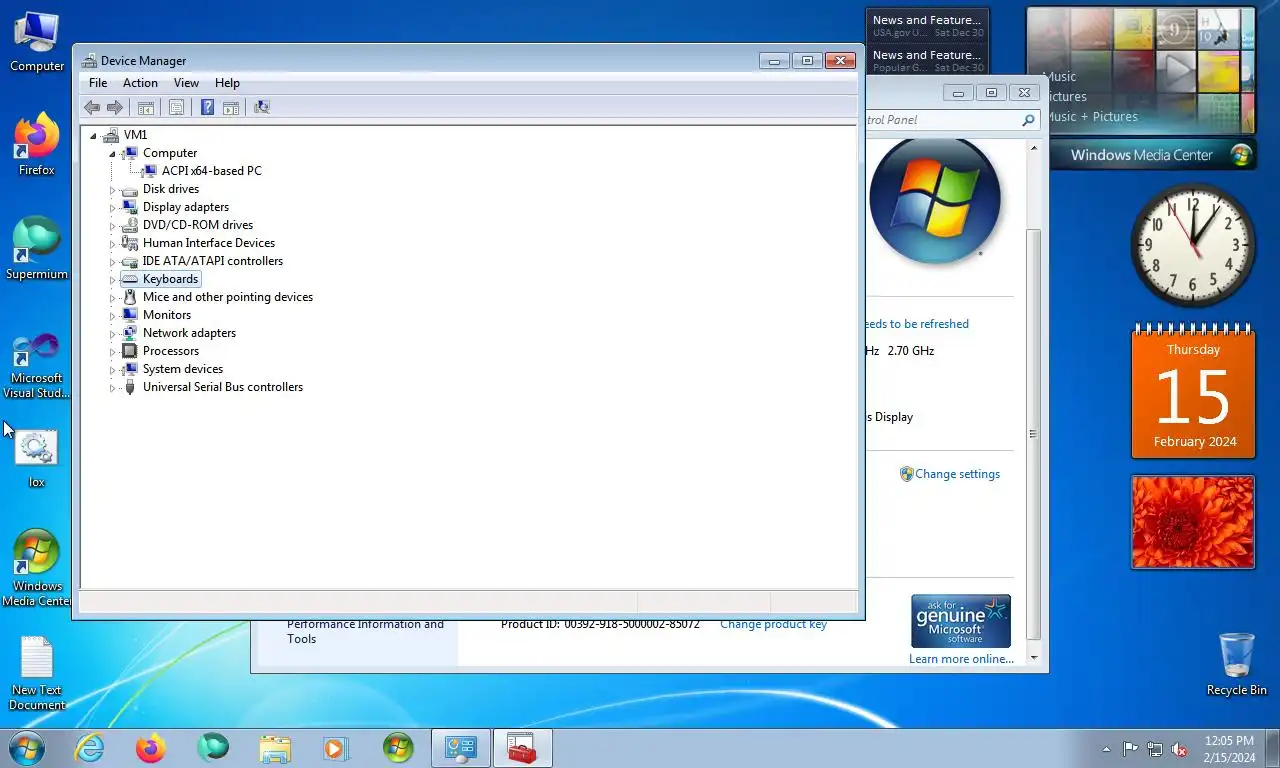Expand the Disk drives category

coord(112,190)
